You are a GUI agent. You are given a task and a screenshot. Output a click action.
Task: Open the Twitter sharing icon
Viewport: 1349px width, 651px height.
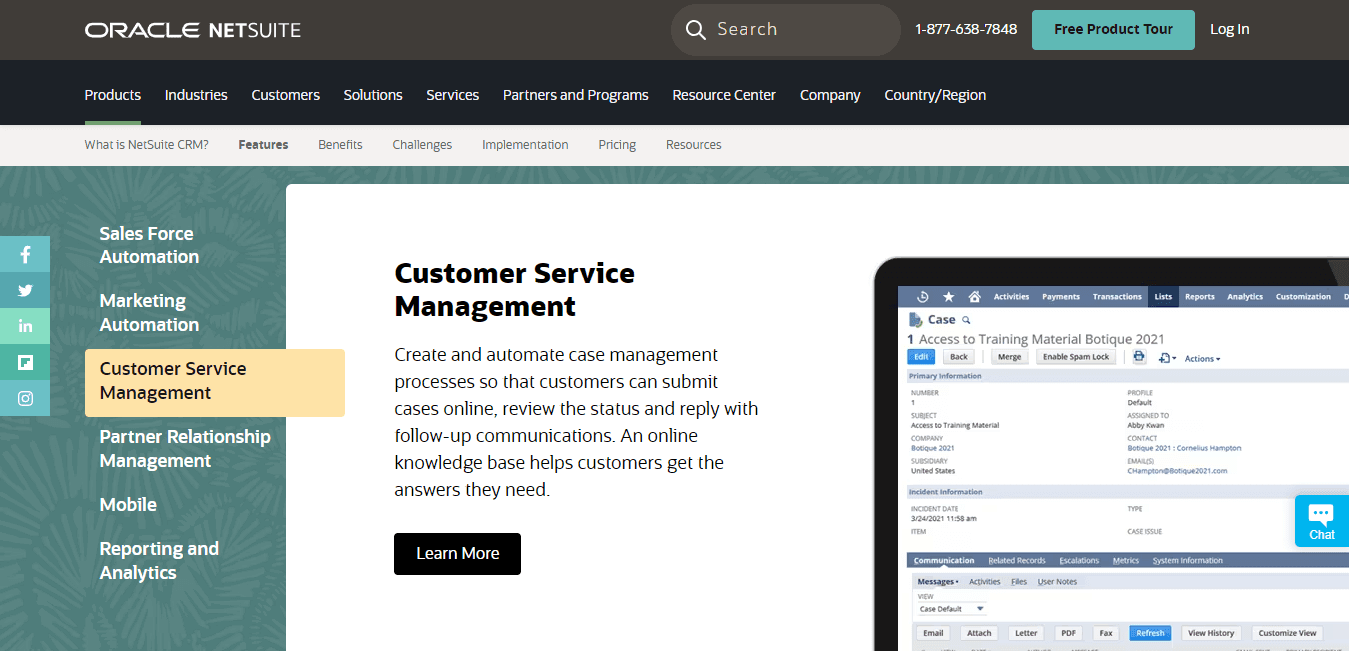(x=25, y=290)
